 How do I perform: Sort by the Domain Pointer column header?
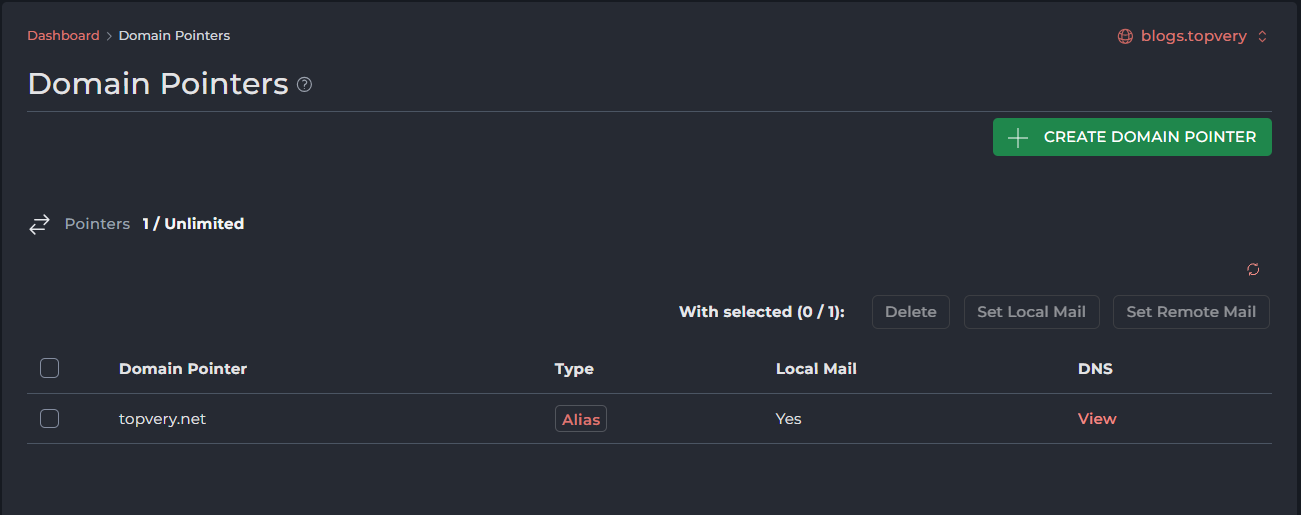pos(183,369)
